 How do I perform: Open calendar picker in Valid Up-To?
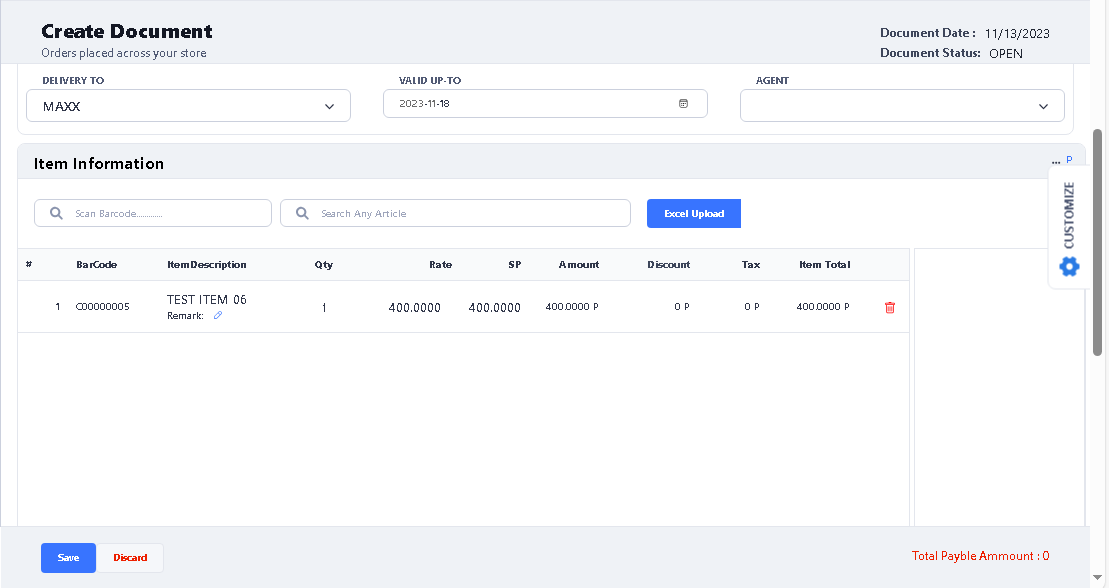tap(683, 103)
